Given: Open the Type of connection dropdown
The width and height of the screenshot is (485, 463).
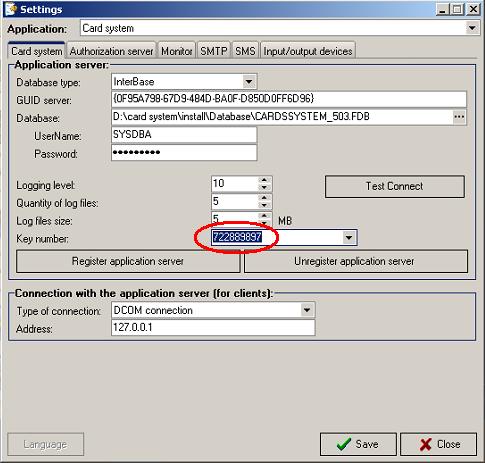Looking at the screenshot, I should pyautogui.click(x=307, y=310).
